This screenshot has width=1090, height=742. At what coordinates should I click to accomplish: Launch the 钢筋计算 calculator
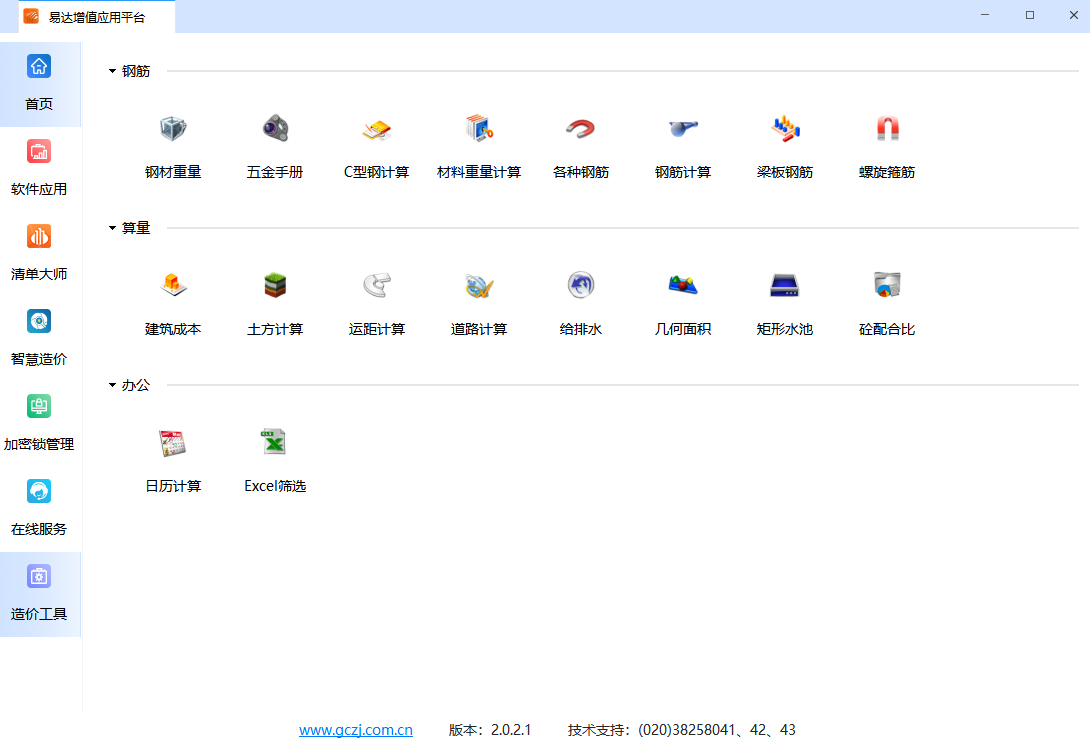tap(683, 146)
